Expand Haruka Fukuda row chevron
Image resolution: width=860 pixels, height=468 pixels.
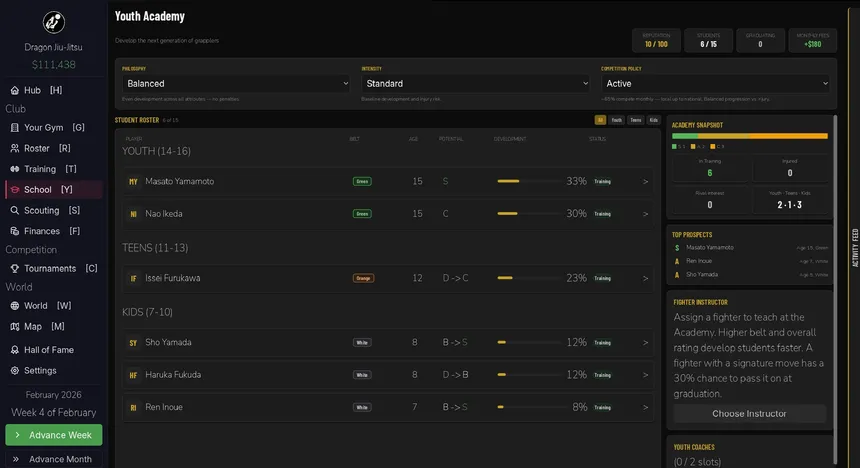[645, 375]
